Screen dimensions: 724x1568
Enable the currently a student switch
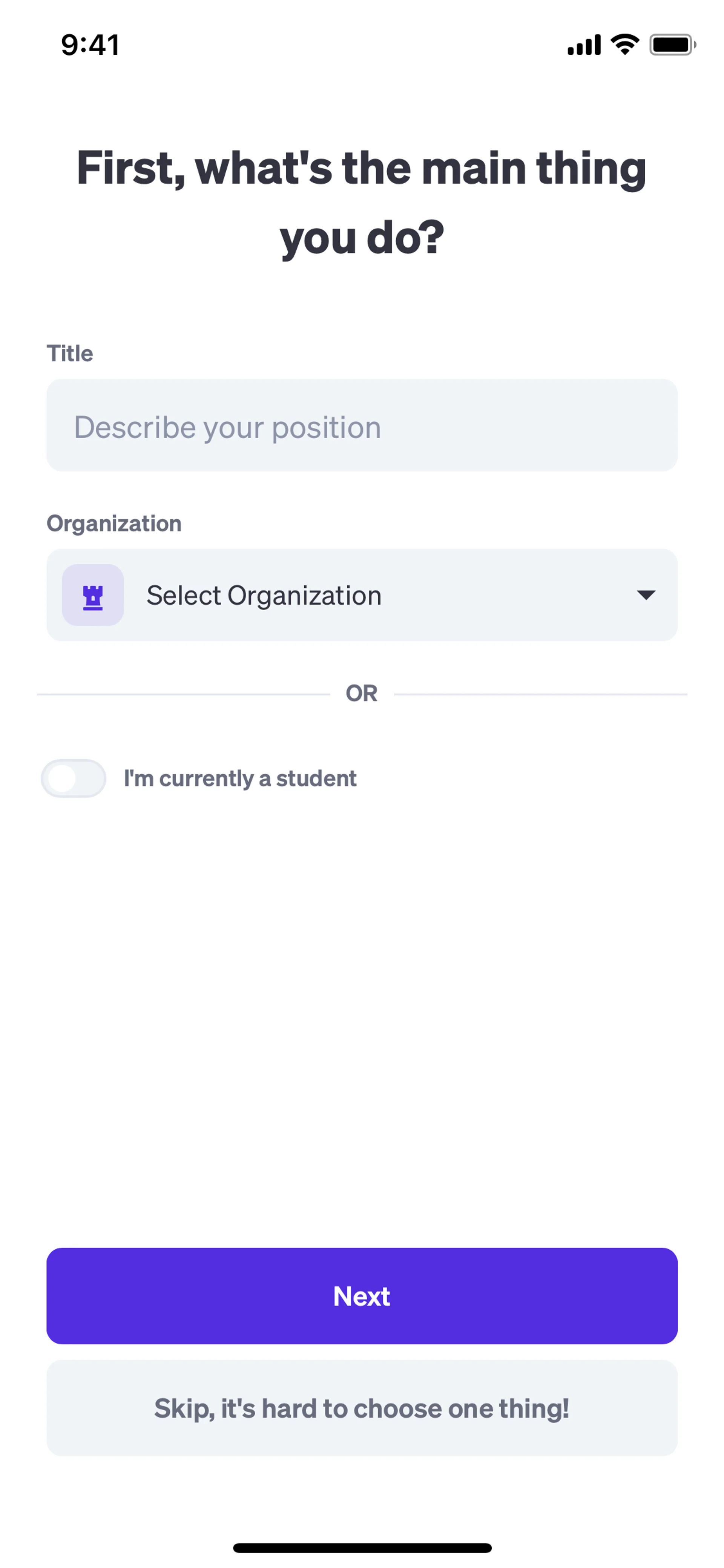74,779
